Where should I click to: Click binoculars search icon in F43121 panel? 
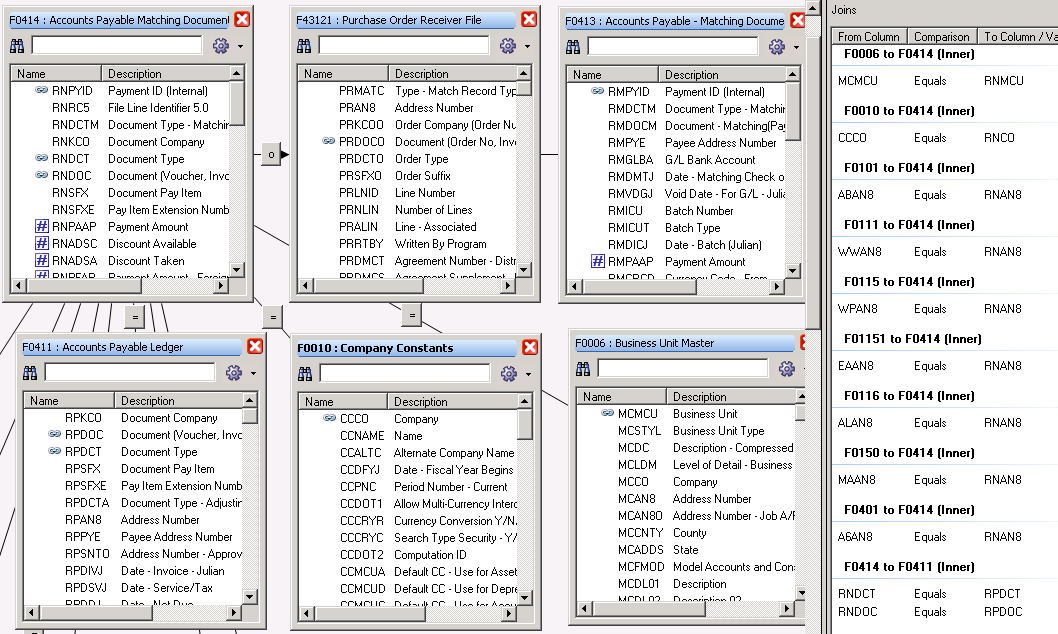[305, 46]
